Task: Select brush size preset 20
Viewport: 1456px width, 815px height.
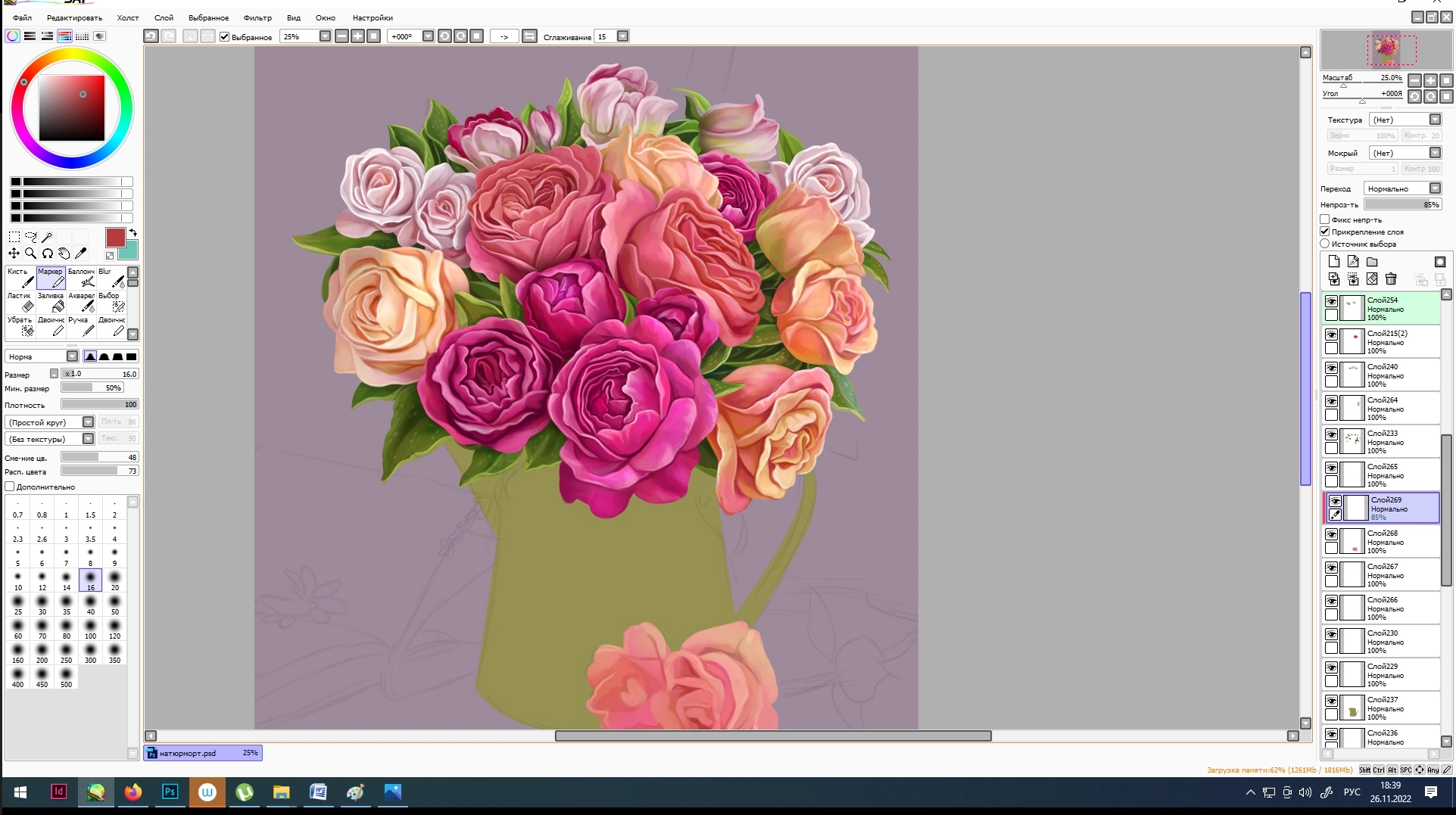Action: [x=115, y=580]
